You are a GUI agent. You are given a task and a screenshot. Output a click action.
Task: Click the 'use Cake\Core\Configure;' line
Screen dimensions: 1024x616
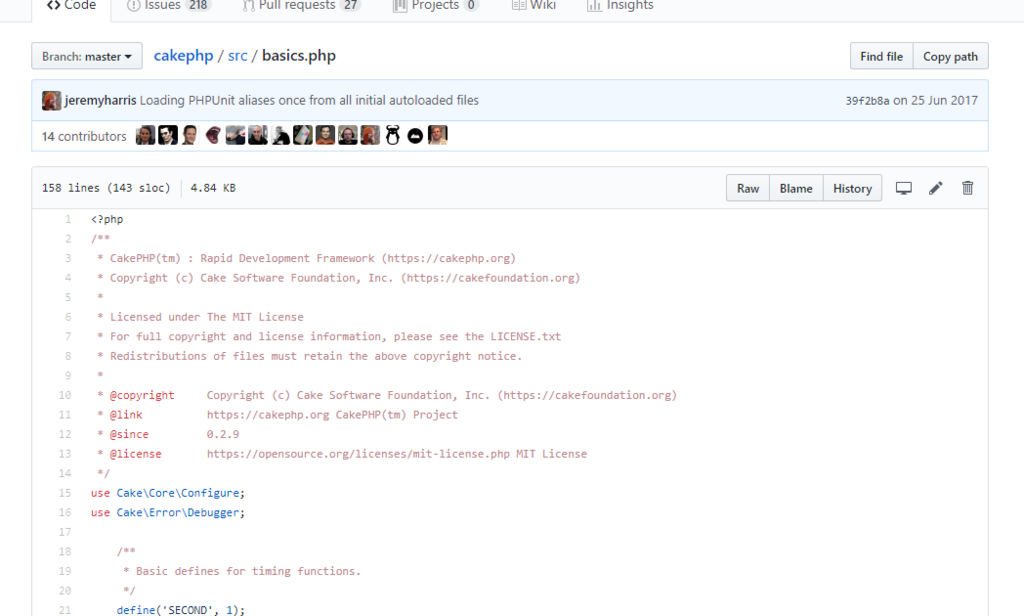coord(168,493)
